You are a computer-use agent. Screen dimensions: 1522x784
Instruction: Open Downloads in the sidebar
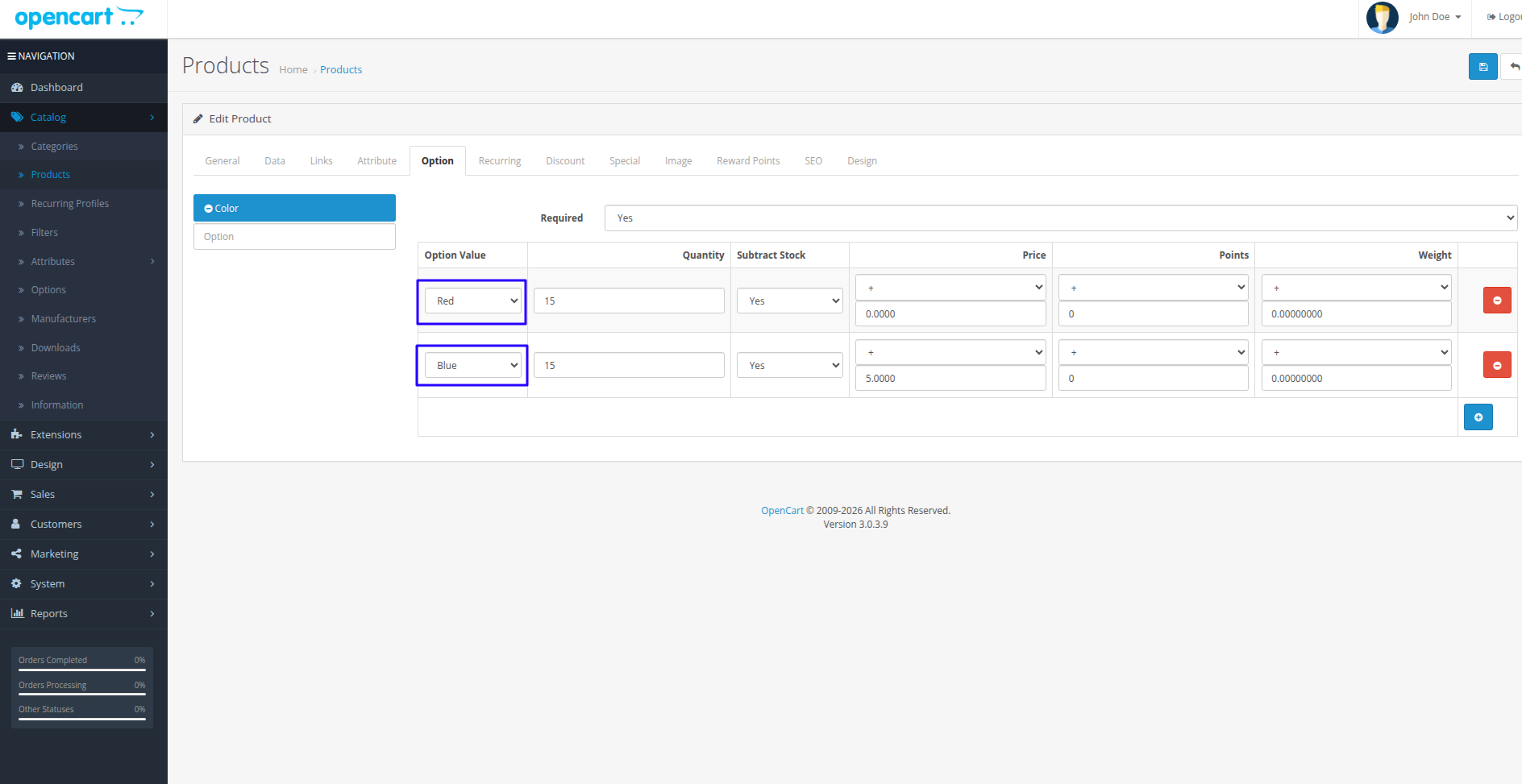click(x=84, y=348)
